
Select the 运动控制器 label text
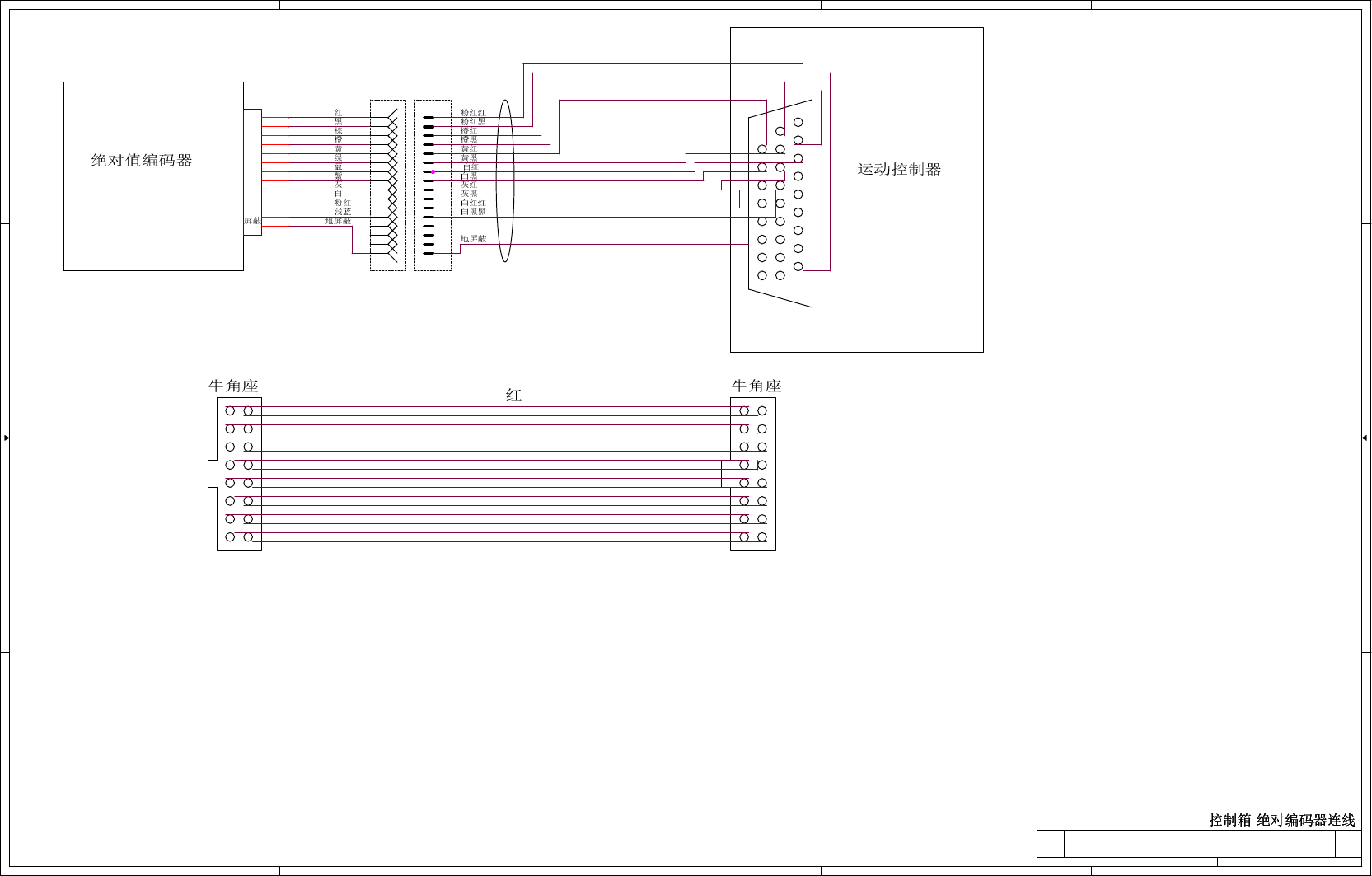(899, 170)
